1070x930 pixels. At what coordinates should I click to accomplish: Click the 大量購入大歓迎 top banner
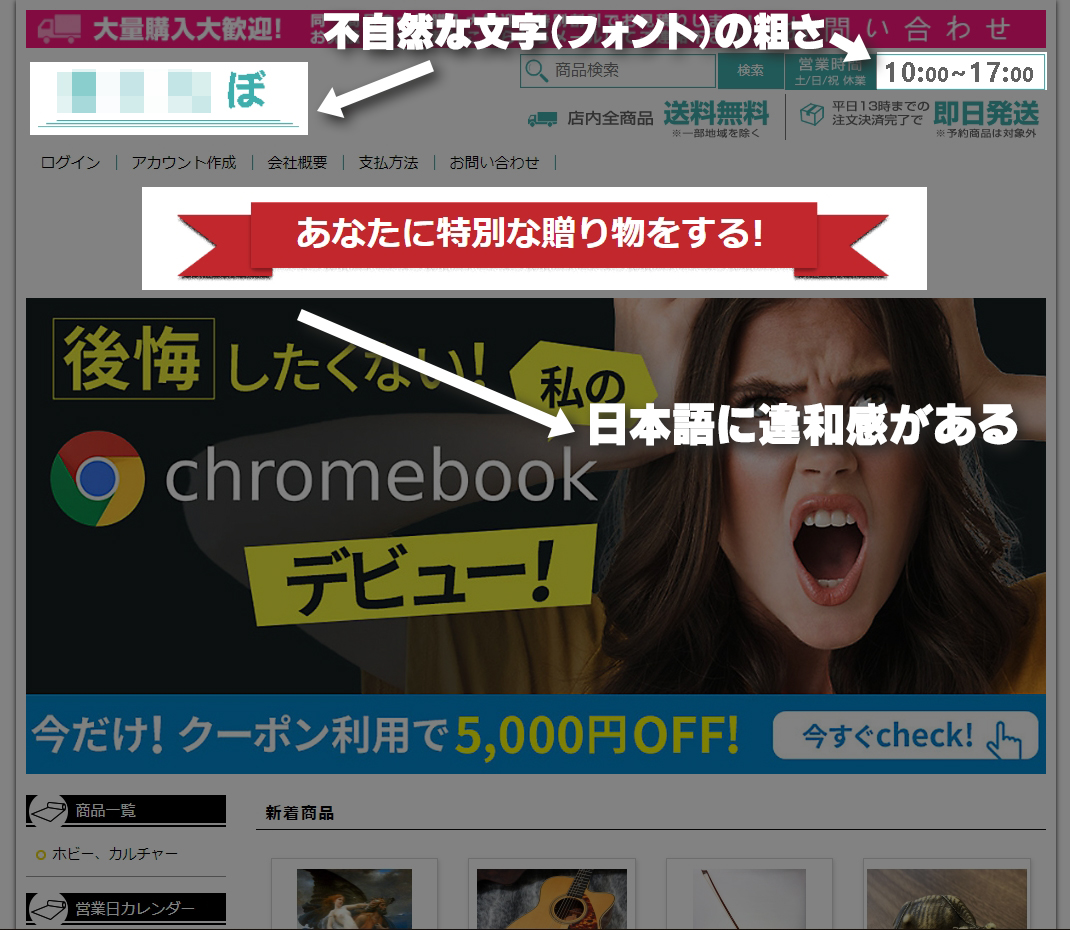click(536, 29)
